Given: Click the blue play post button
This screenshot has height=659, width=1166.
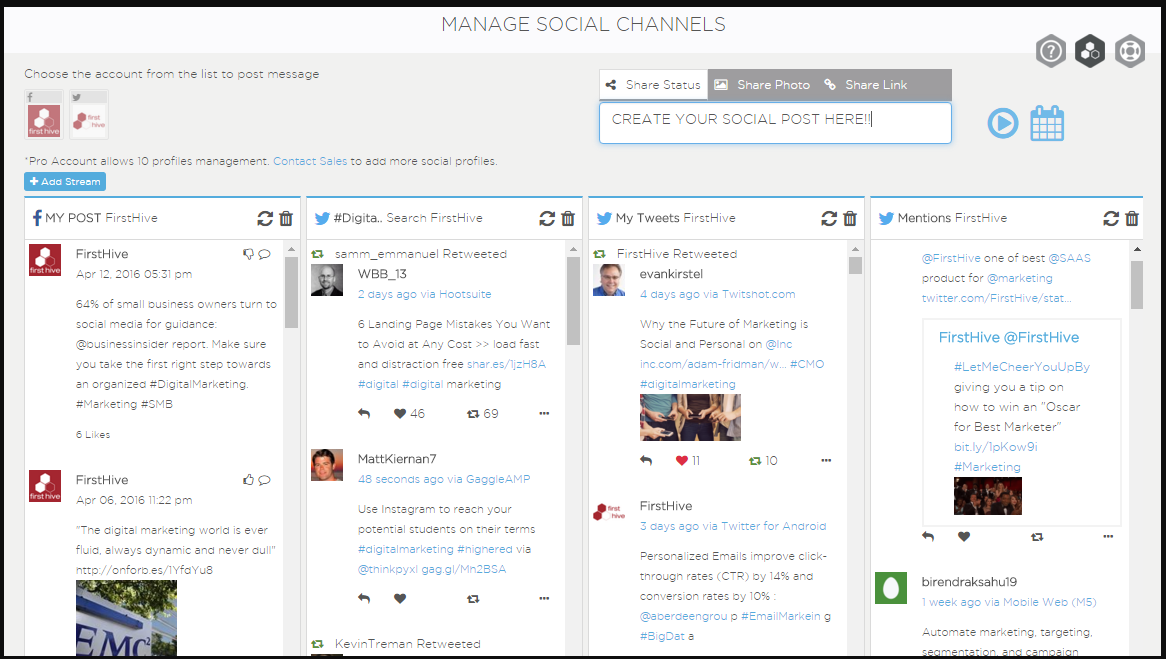Looking at the screenshot, I should 1002,123.
